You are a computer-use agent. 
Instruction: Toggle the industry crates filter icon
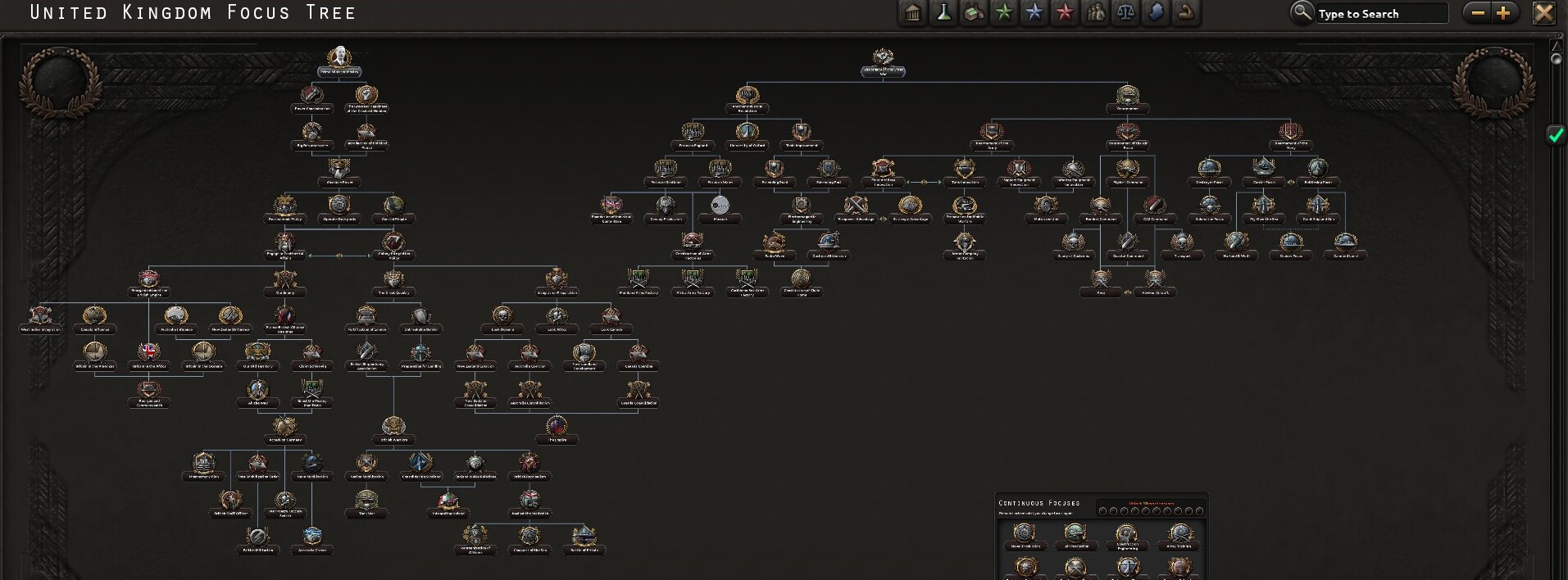click(x=974, y=13)
